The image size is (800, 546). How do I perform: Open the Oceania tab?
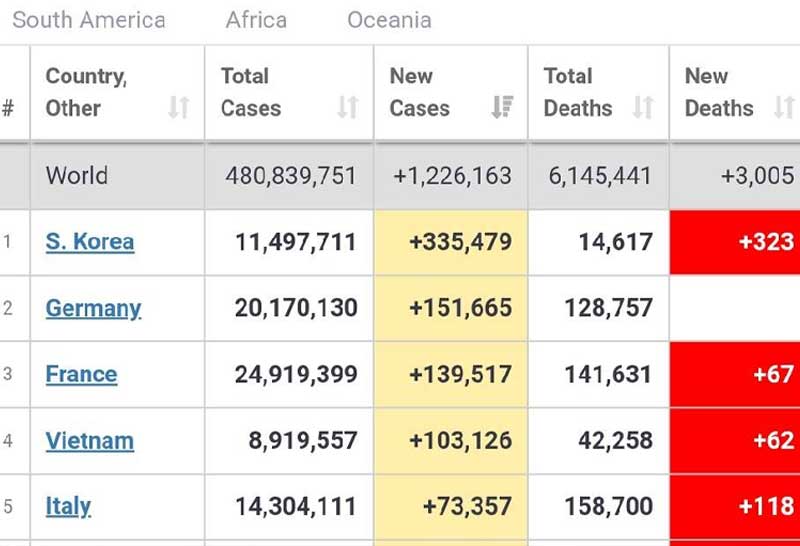click(389, 20)
